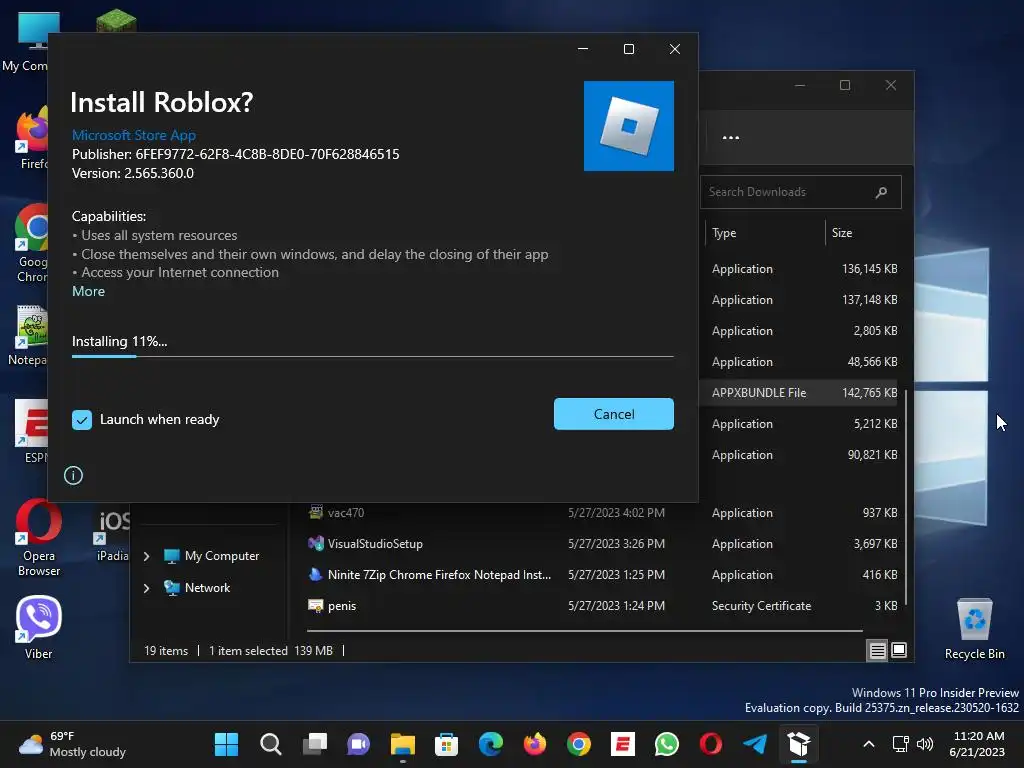
Task: Launch Firefox from taskbar
Action: coord(535,744)
